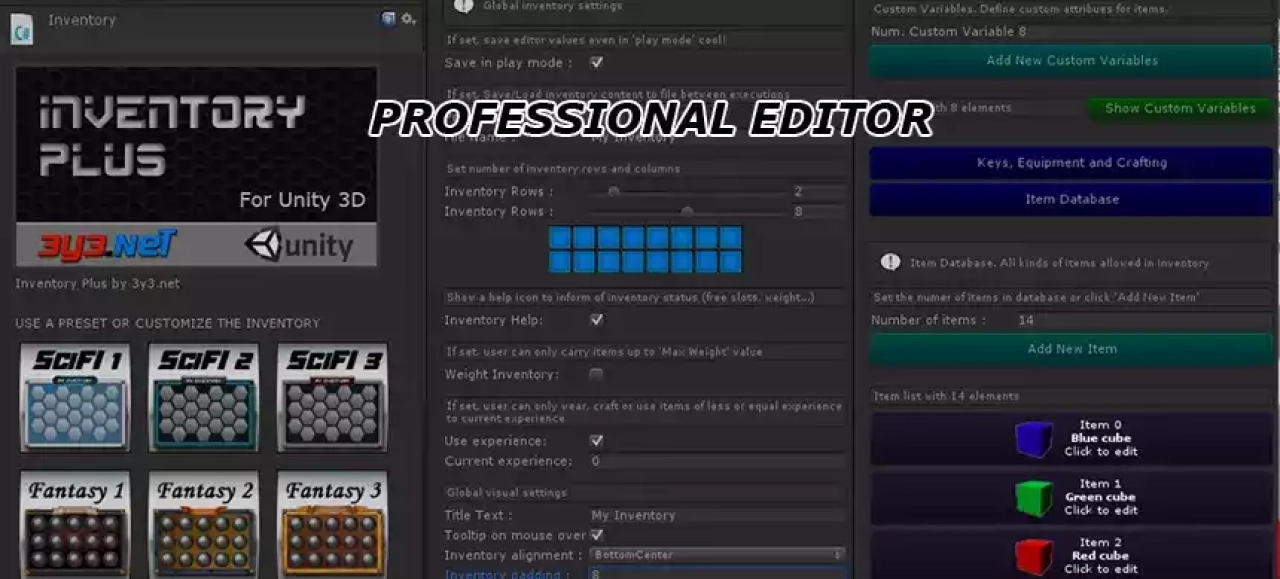Image resolution: width=1280 pixels, height=579 pixels.
Task: Click the C# script icon beside Inventory
Action: point(21,29)
